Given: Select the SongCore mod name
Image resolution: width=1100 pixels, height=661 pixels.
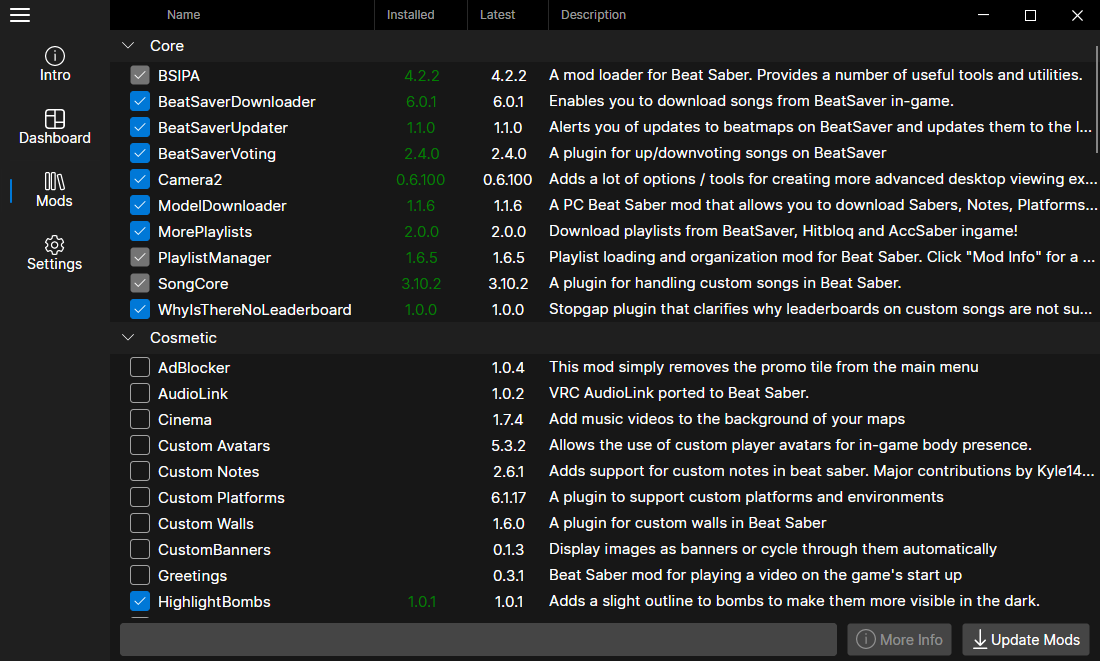Looking at the screenshot, I should pos(193,283).
